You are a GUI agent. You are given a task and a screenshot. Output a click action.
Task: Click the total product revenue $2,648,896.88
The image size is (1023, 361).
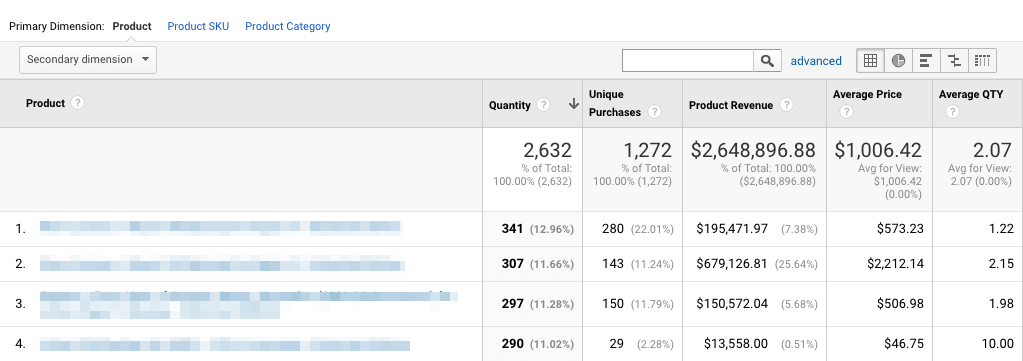[753, 150]
